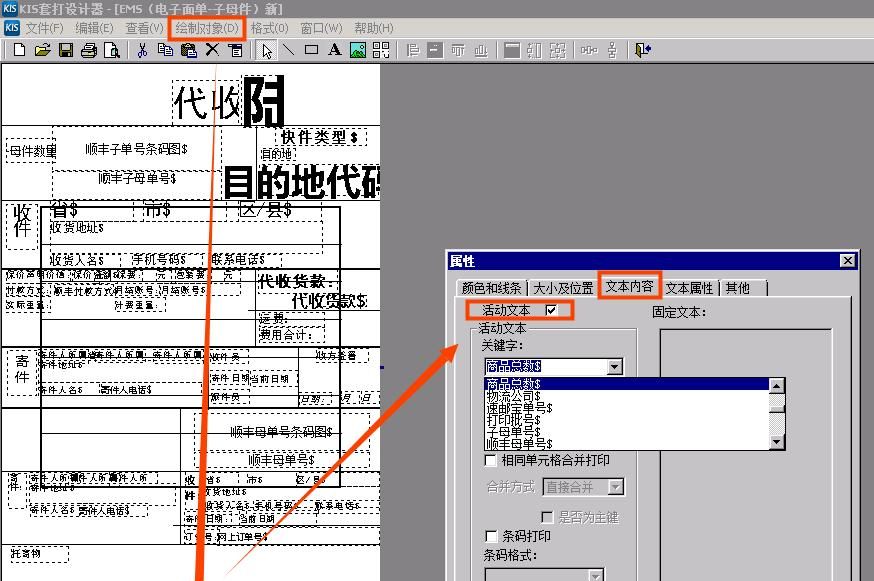
Task: Activate the arrow selection tool
Action: pos(268,50)
